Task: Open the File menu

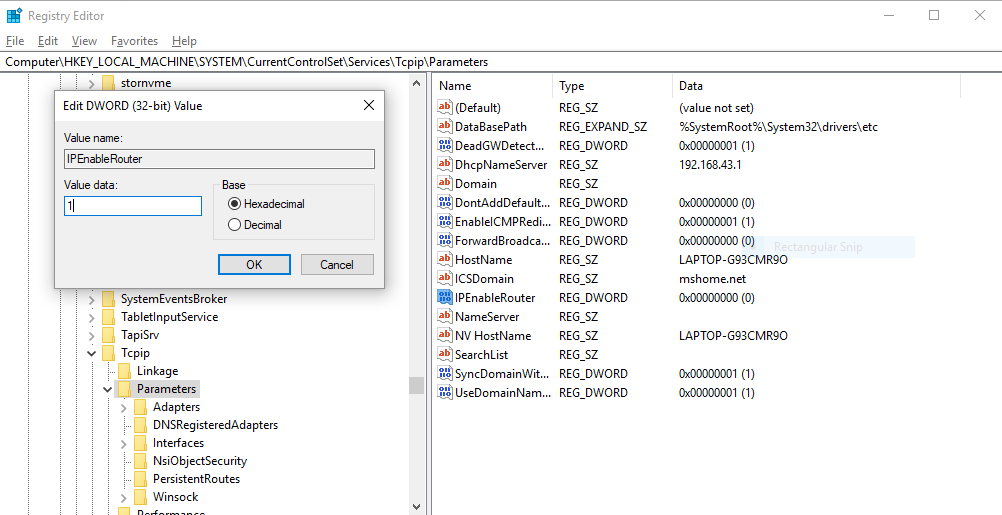Action: 15,41
